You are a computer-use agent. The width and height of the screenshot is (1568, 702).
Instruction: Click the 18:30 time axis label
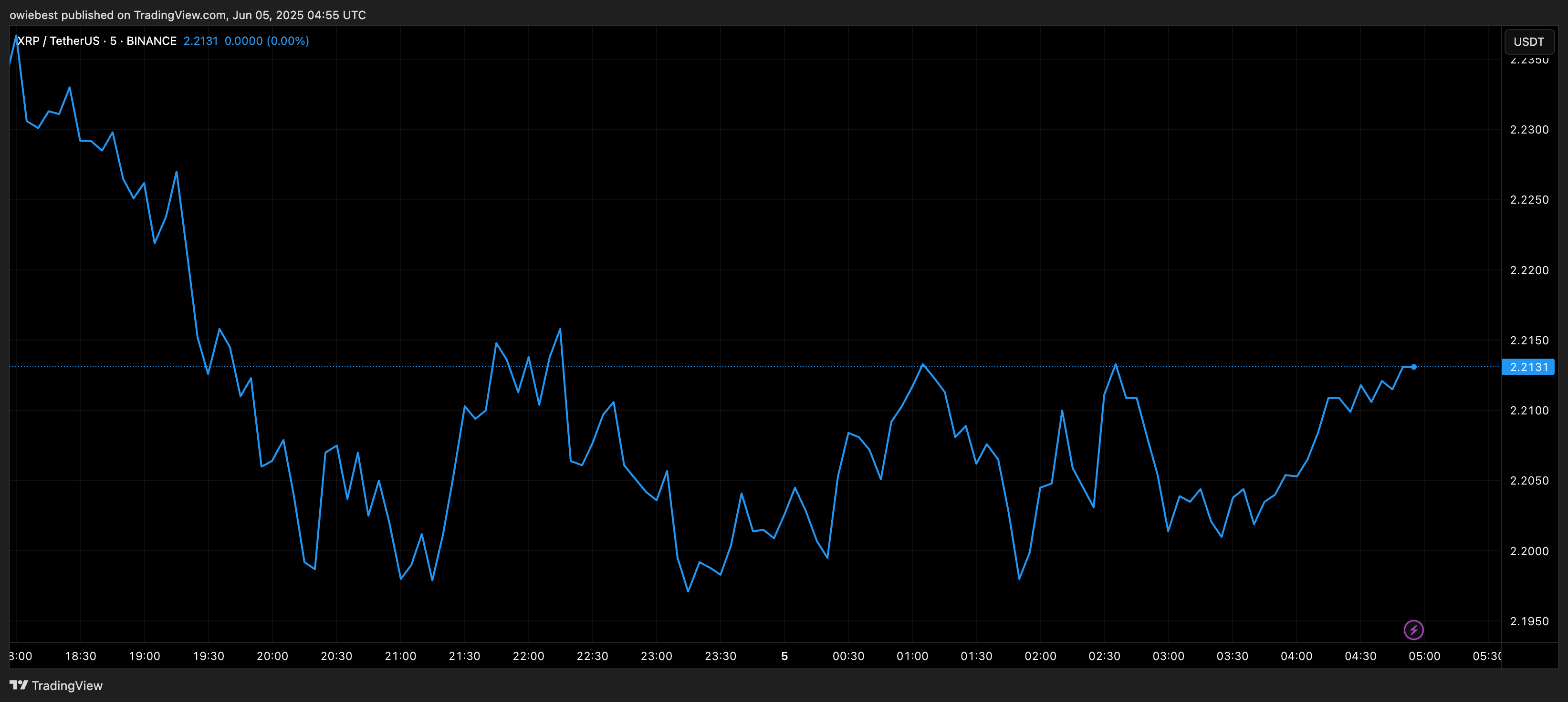point(80,656)
